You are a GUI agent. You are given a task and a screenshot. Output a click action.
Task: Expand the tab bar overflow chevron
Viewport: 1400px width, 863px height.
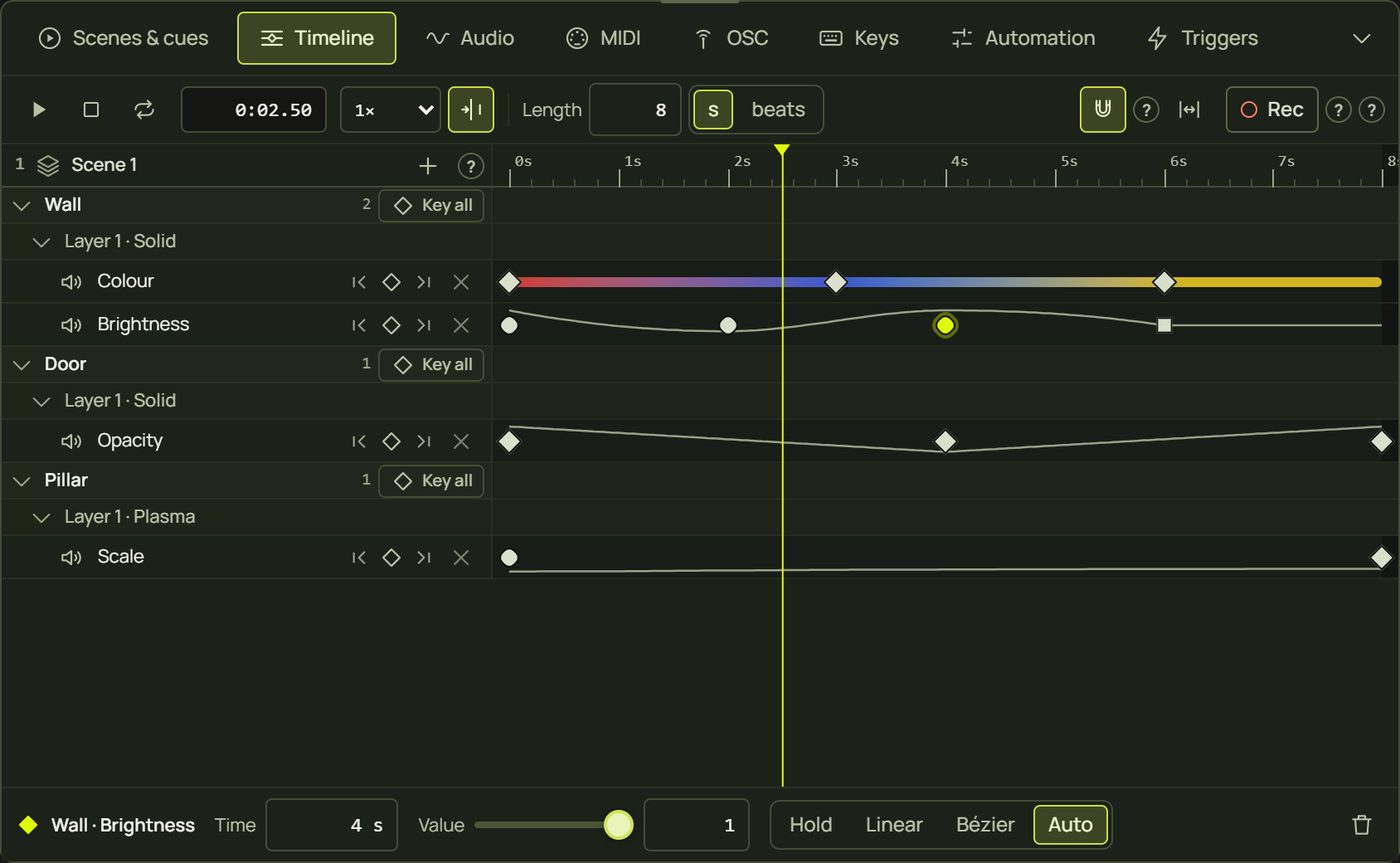pyautogui.click(x=1361, y=38)
